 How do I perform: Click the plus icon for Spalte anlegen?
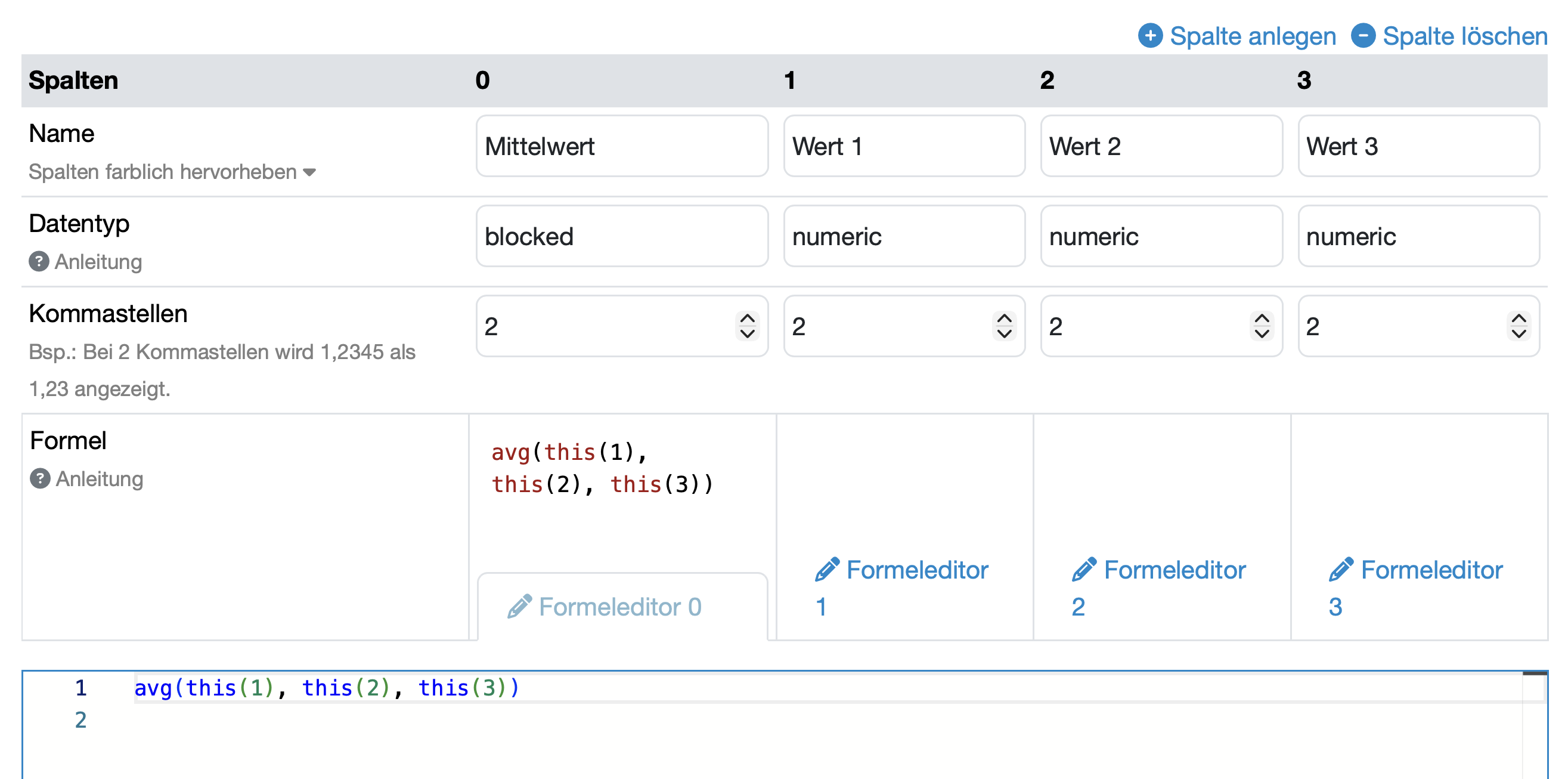(1150, 35)
